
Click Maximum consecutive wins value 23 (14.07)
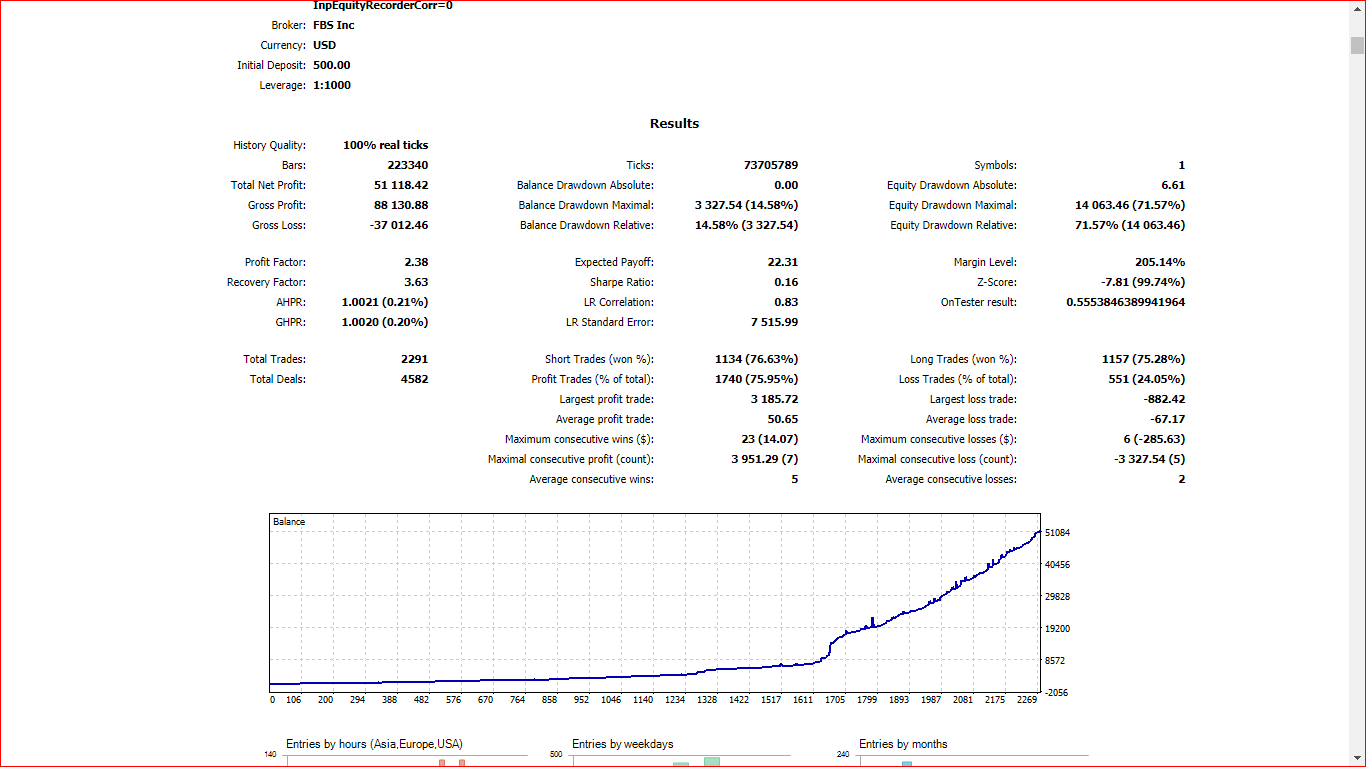(x=768, y=439)
